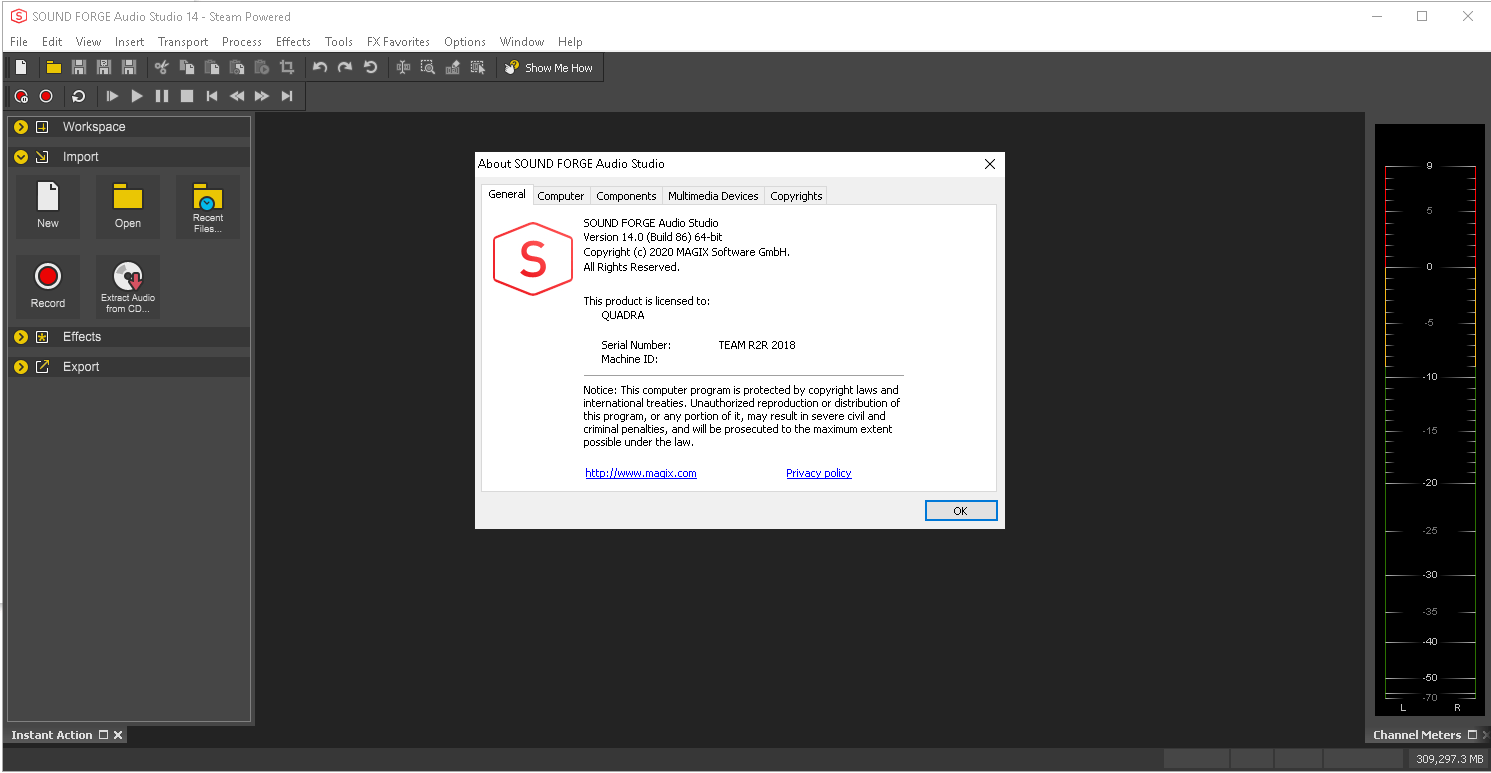Image resolution: width=1491 pixels, height=773 pixels.
Task: Click the New tile in Import panel
Action: 48,206
